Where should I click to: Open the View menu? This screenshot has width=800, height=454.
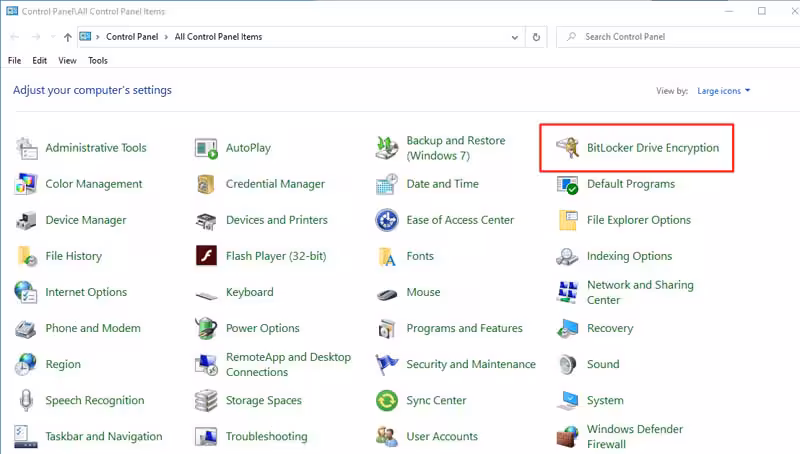(x=67, y=61)
